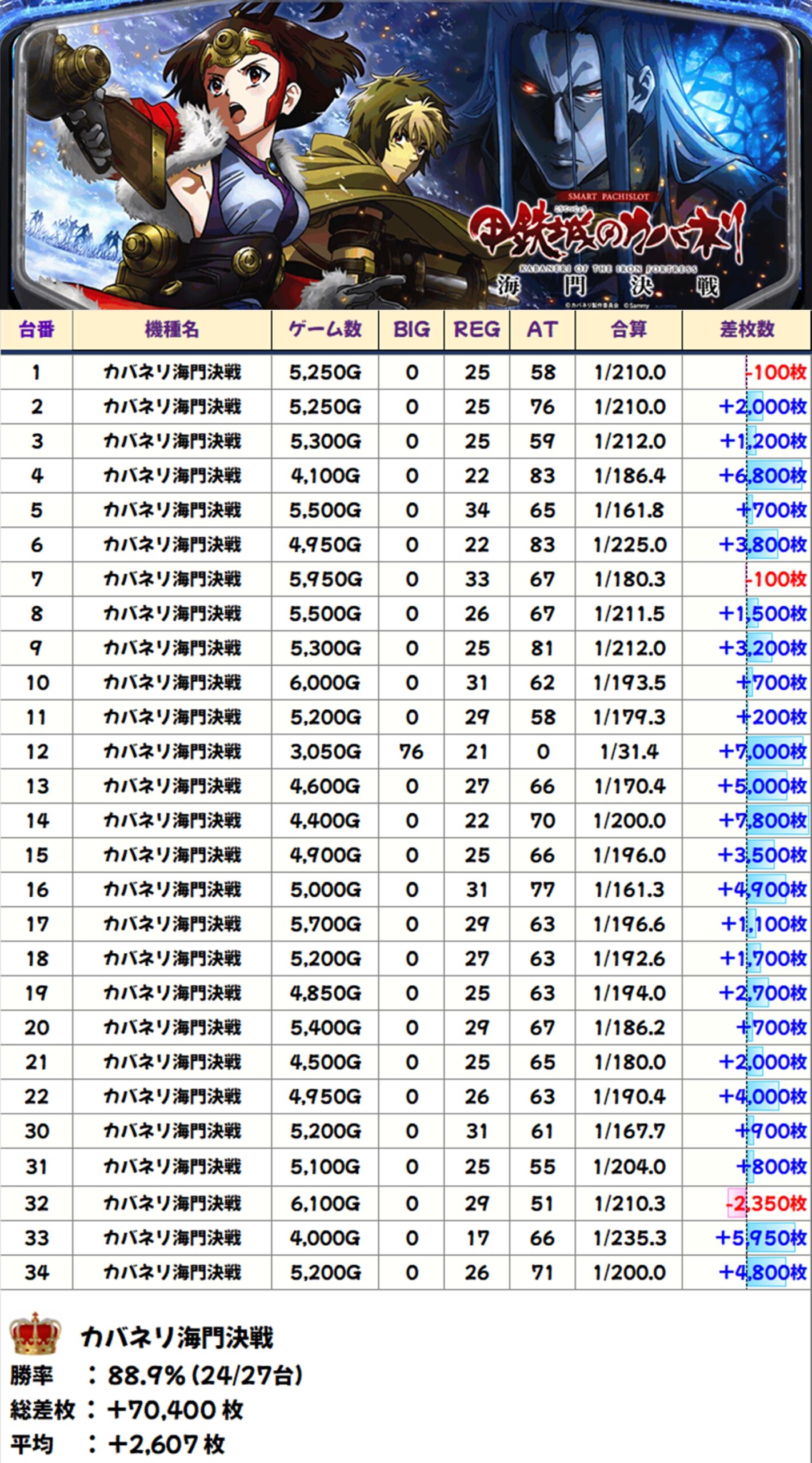Click the 平均 +2,607枚 summary text

pos(117,1444)
